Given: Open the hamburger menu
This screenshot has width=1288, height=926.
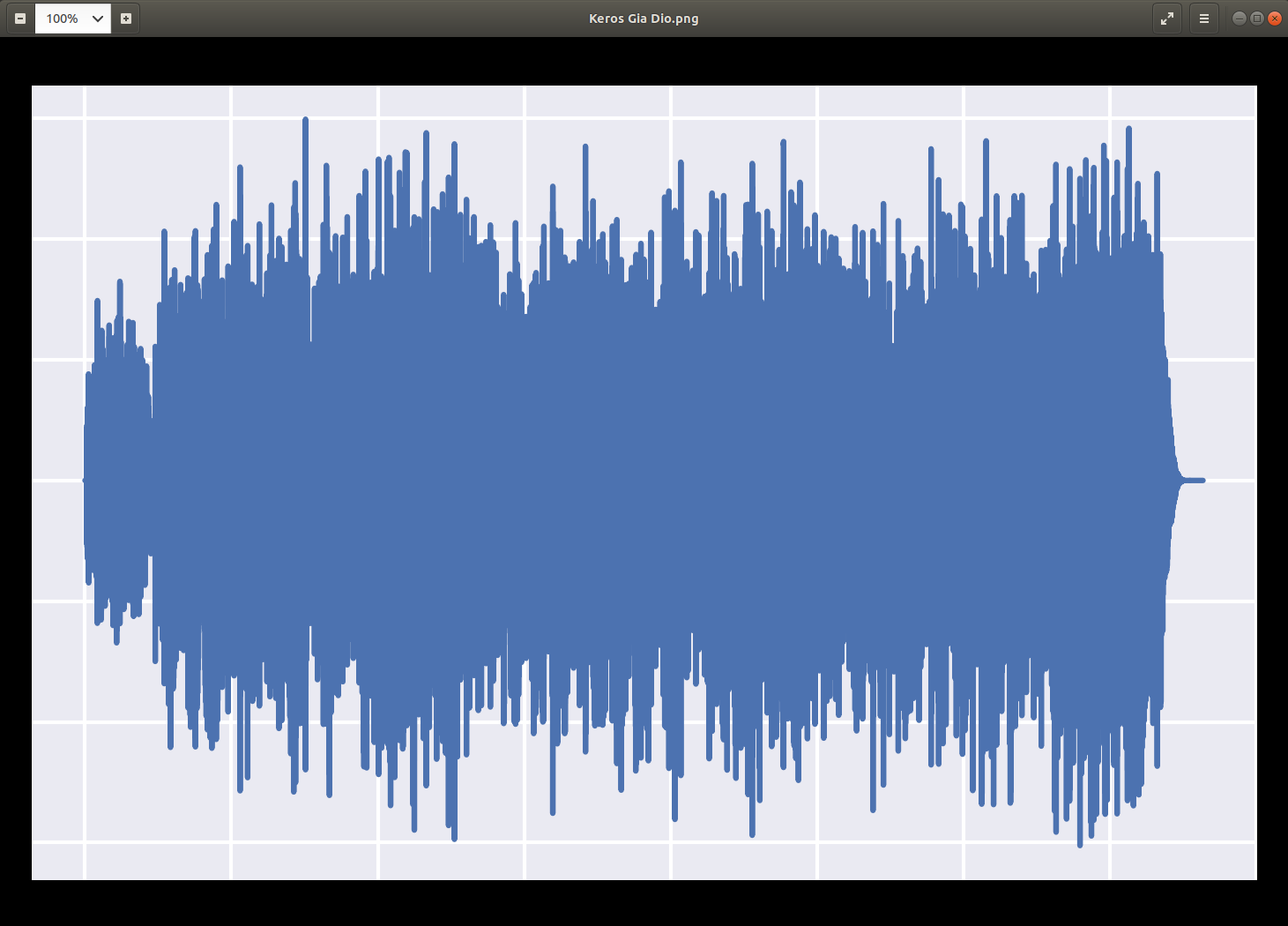Looking at the screenshot, I should (x=1204, y=19).
